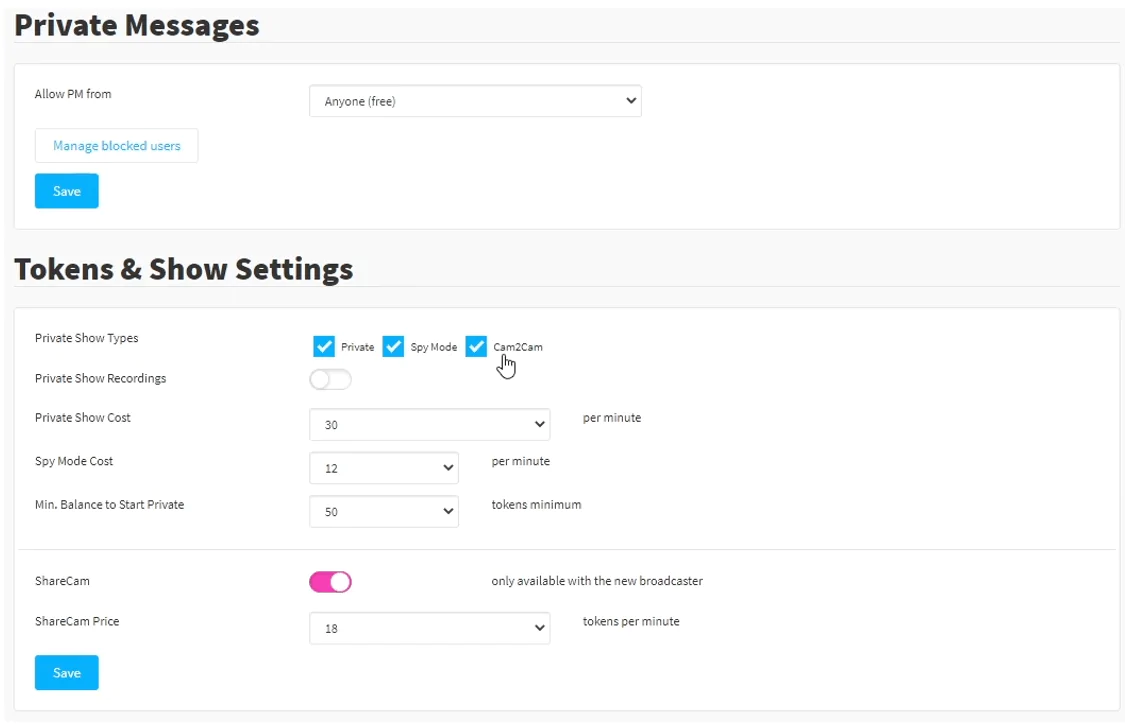Click the Tokens & Show Settings heading

[184, 269]
